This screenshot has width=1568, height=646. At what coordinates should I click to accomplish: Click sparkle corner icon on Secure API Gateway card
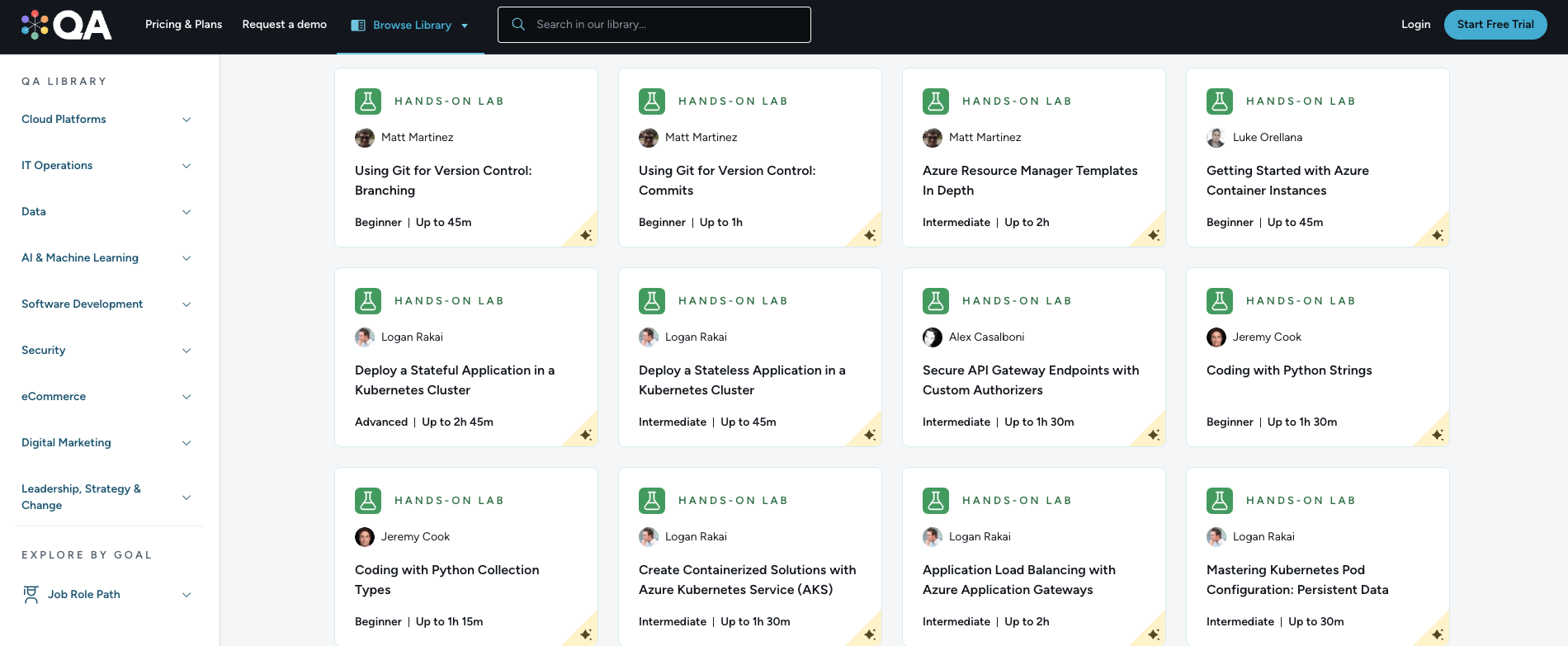point(1153,435)
